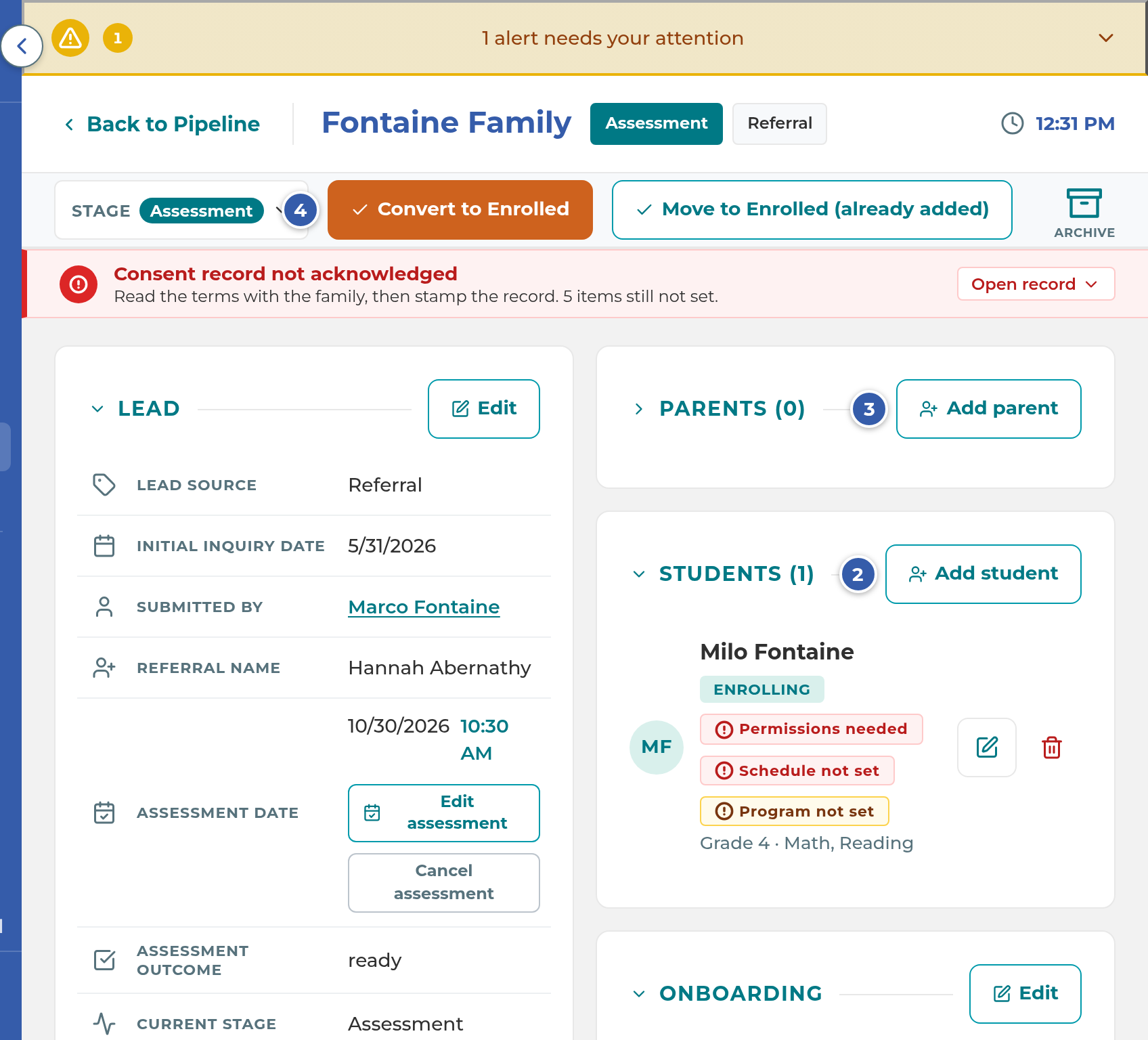This screenshot has width=1148, height=1040.
Task: Click the Lead Source tag icon
Action: pyautogui.click(x=104, y=485)
